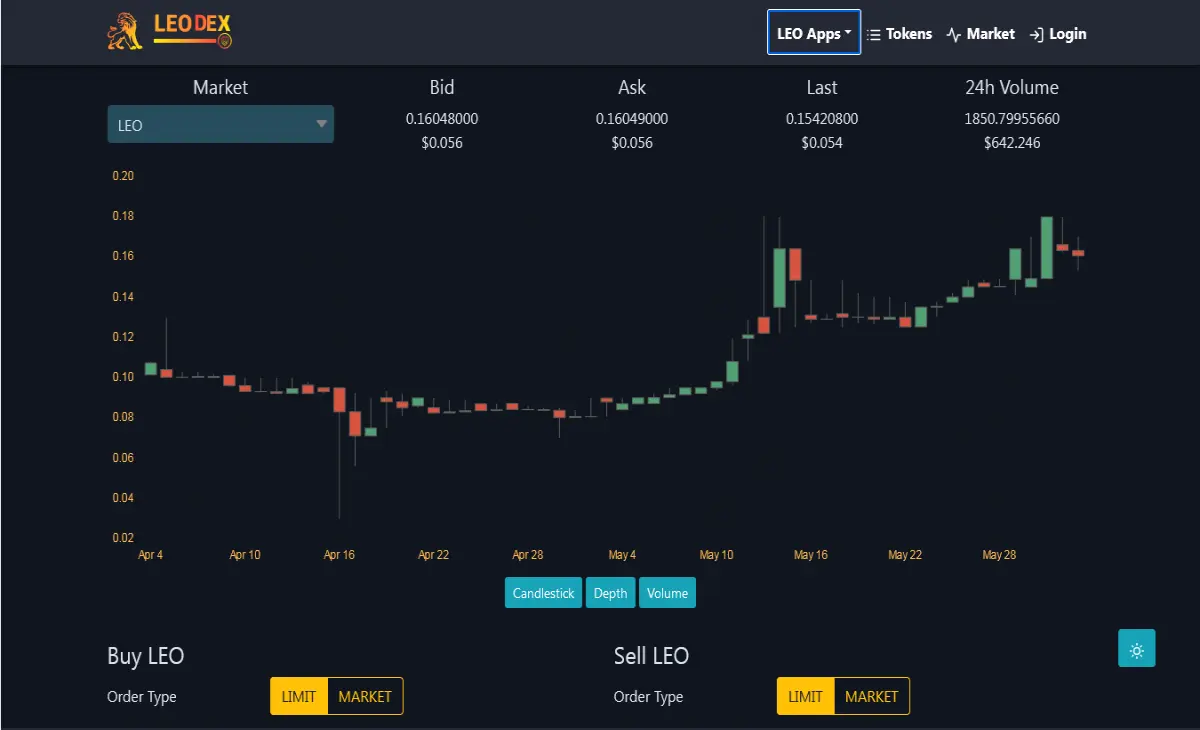Click the LeoDex lion logo
The height and width of the screenshot is (730, 1200).
169,31
